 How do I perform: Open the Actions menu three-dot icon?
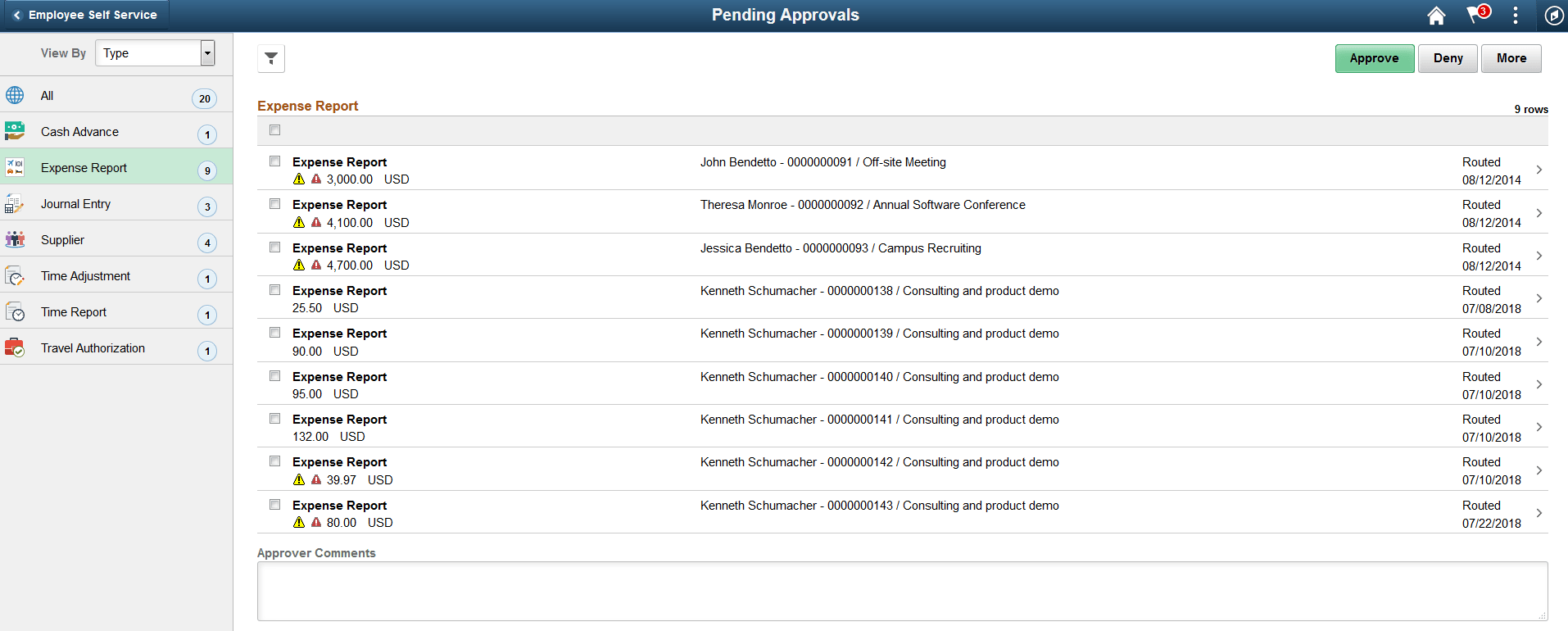coord(1515,15)
